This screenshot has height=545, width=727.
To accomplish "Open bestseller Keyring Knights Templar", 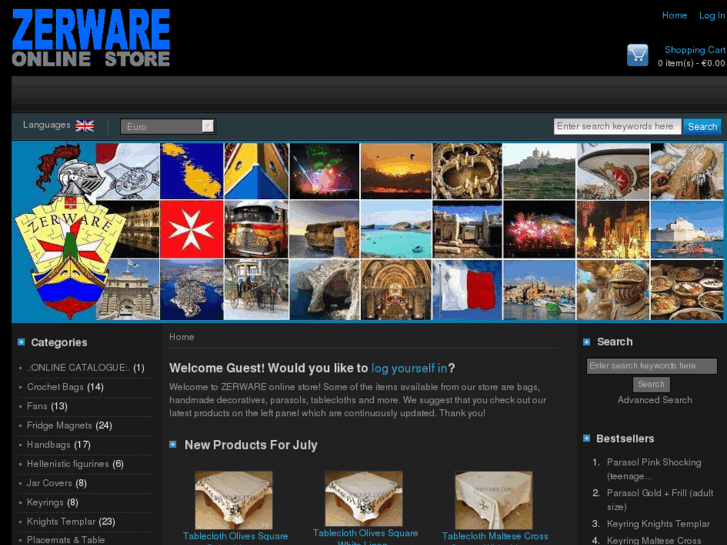I will click(x=658, y=524).
